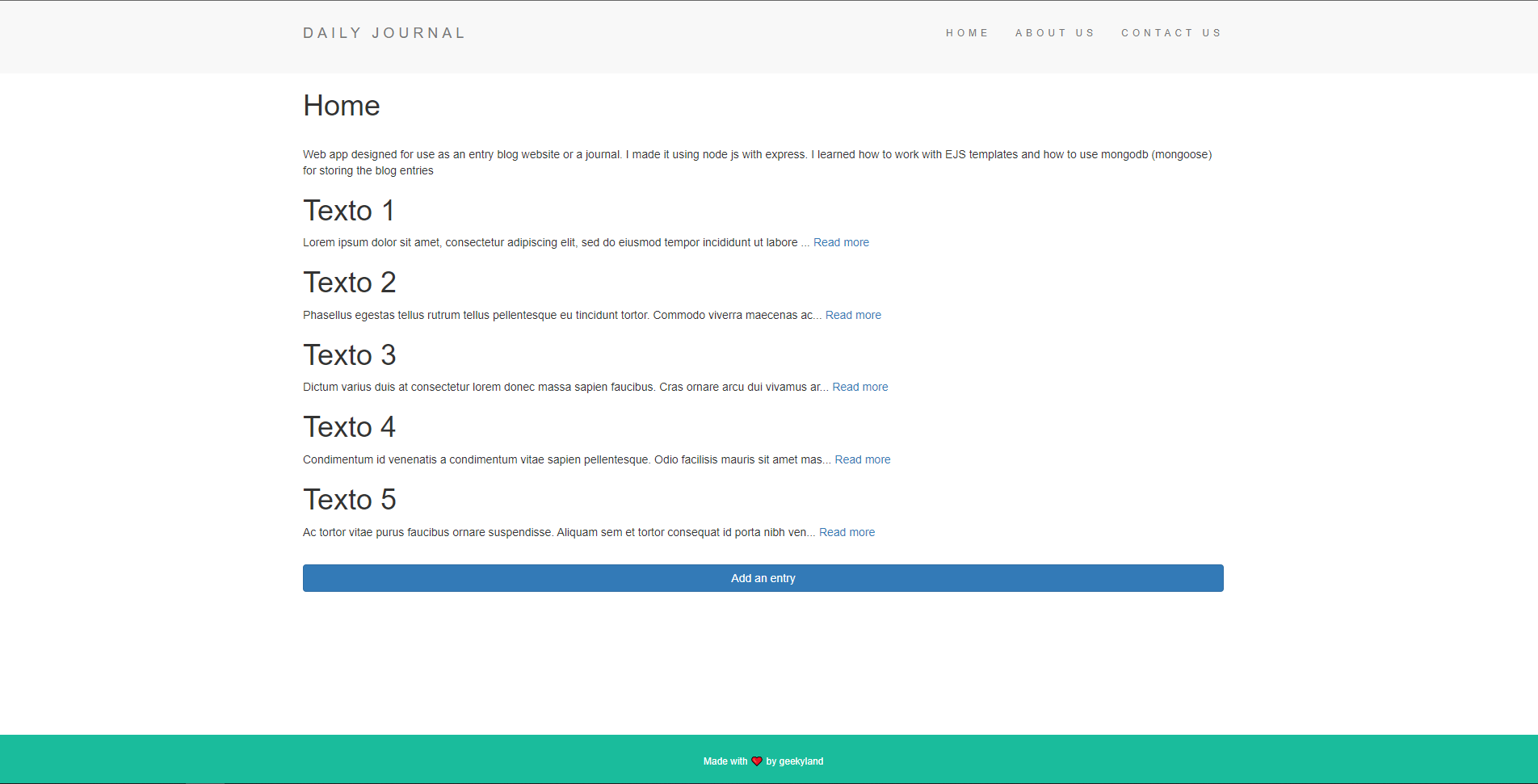1538x784 pixels.
Task: Click the geekyland credit text
Action: tap(803, 761)
